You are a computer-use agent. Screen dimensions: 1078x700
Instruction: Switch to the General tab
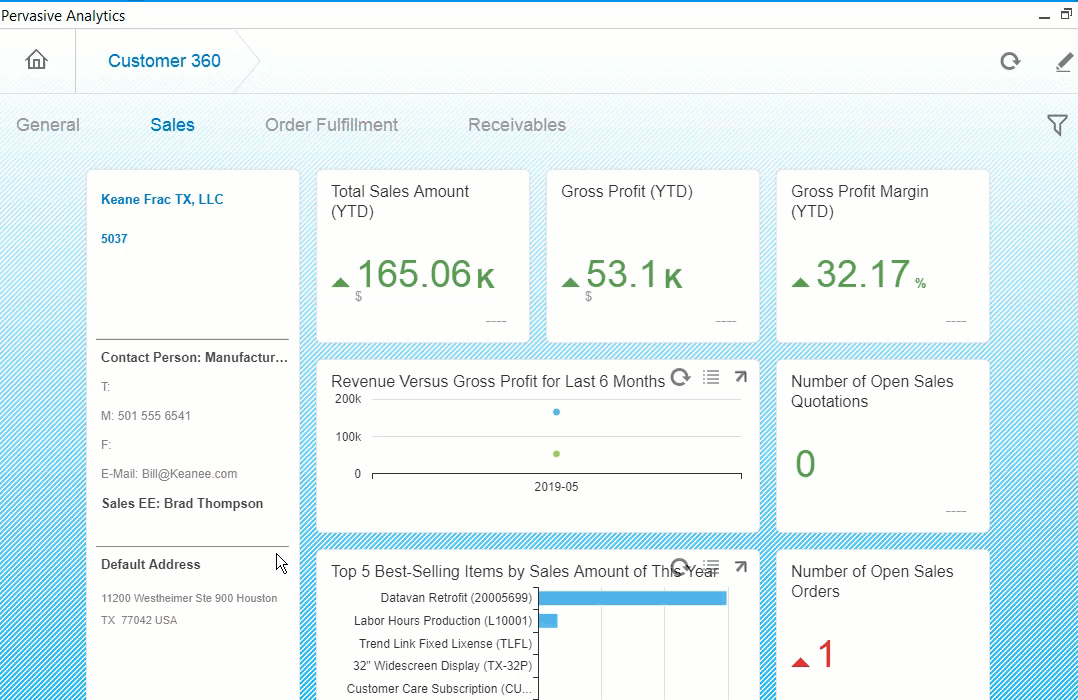(x=48, y=125)
